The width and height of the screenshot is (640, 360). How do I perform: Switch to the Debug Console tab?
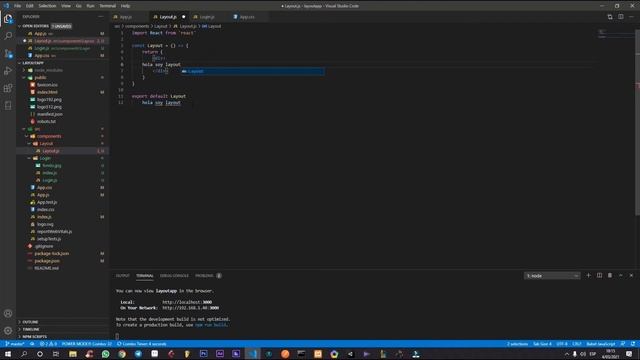point(174,276)
